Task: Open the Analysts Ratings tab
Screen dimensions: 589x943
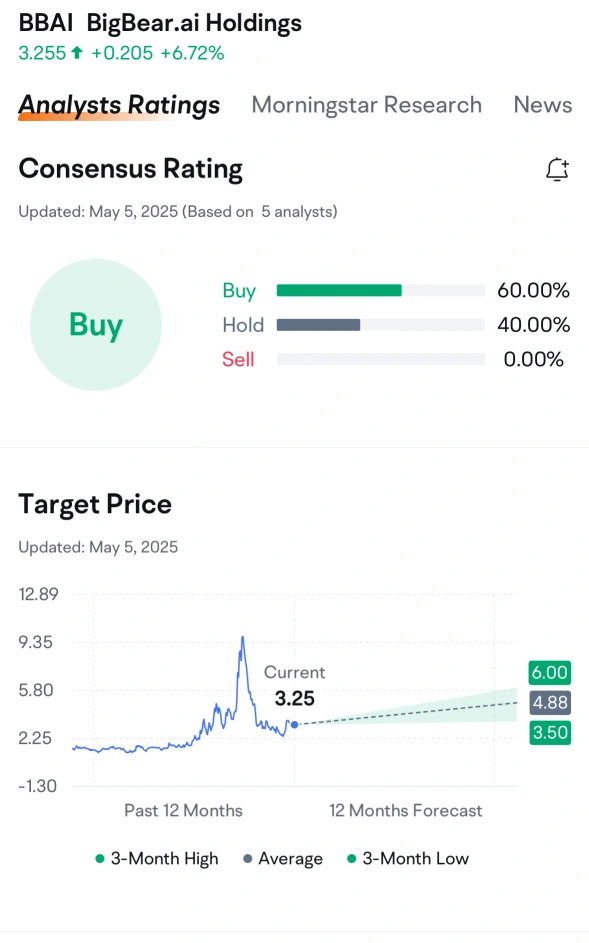Action: coord(119,105)
